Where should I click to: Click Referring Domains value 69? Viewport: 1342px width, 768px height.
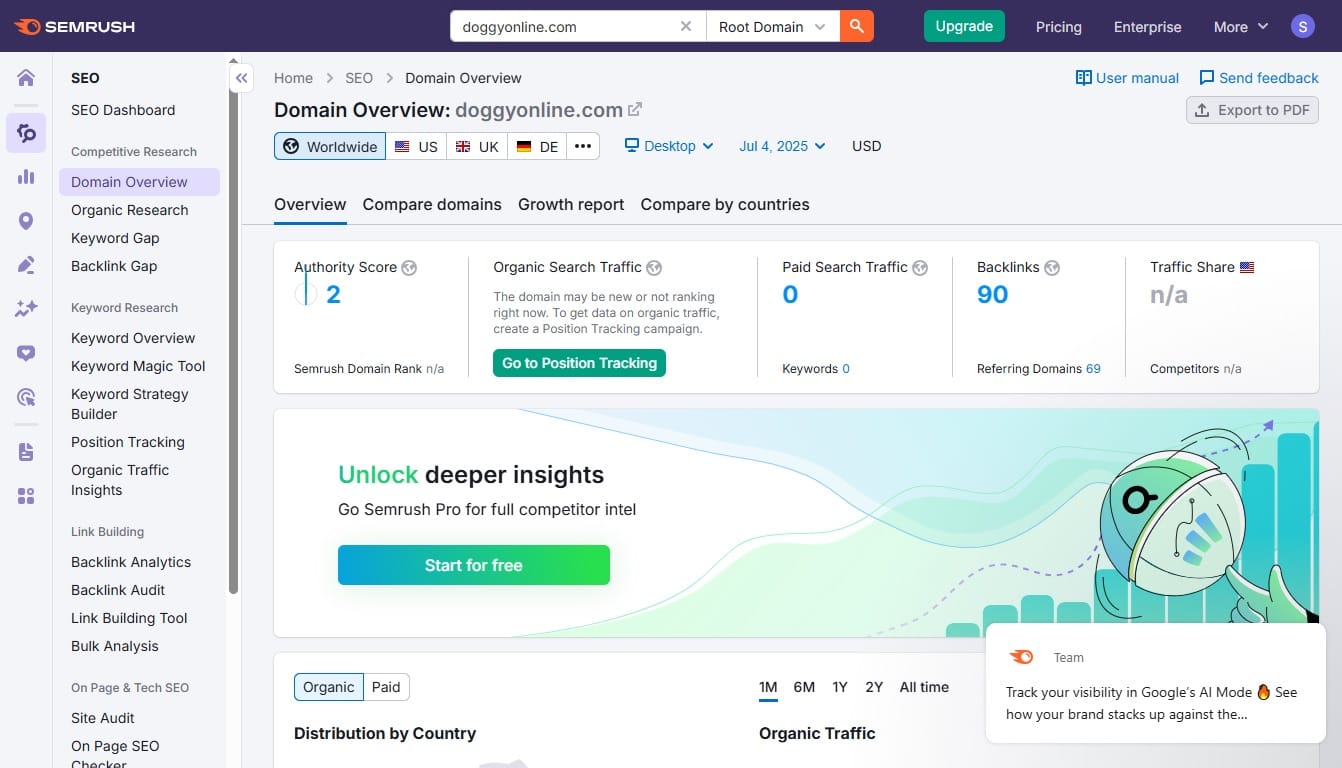click(1093, 369)
